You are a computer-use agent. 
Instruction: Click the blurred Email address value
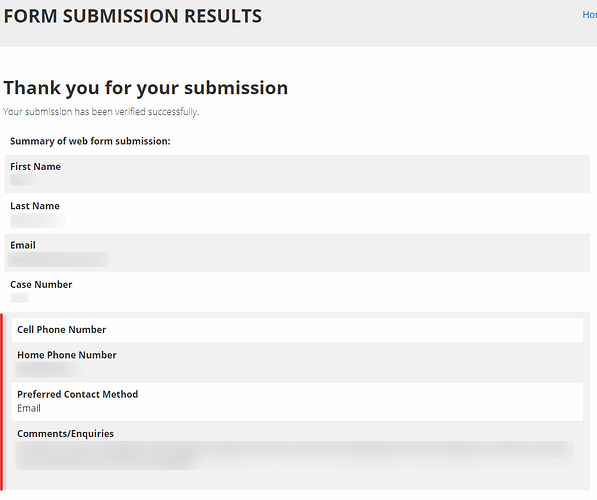pos(58,260)
